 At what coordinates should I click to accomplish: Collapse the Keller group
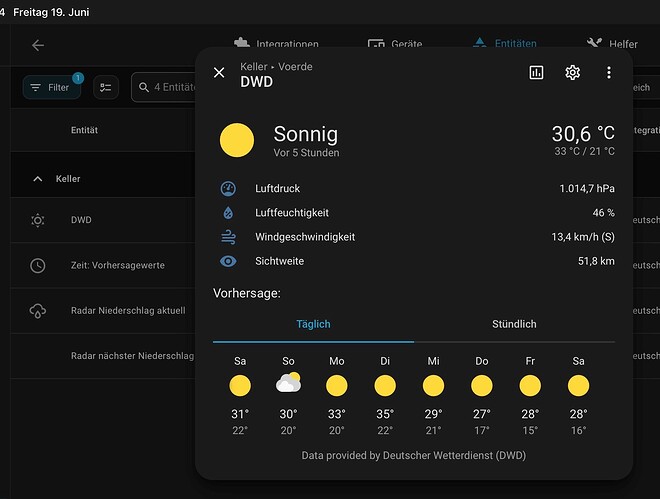[37, 179]
